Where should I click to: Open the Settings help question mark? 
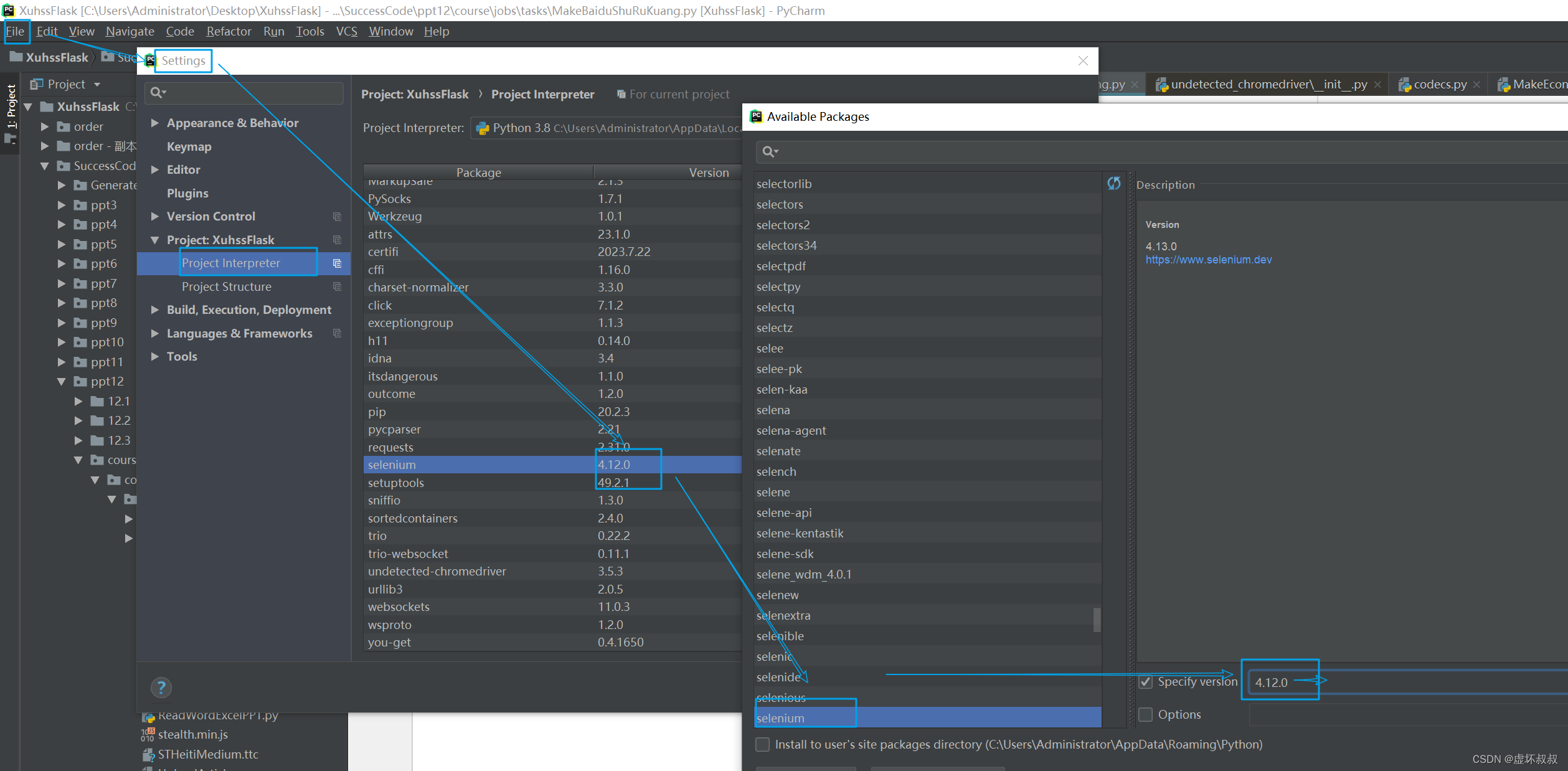161,688
